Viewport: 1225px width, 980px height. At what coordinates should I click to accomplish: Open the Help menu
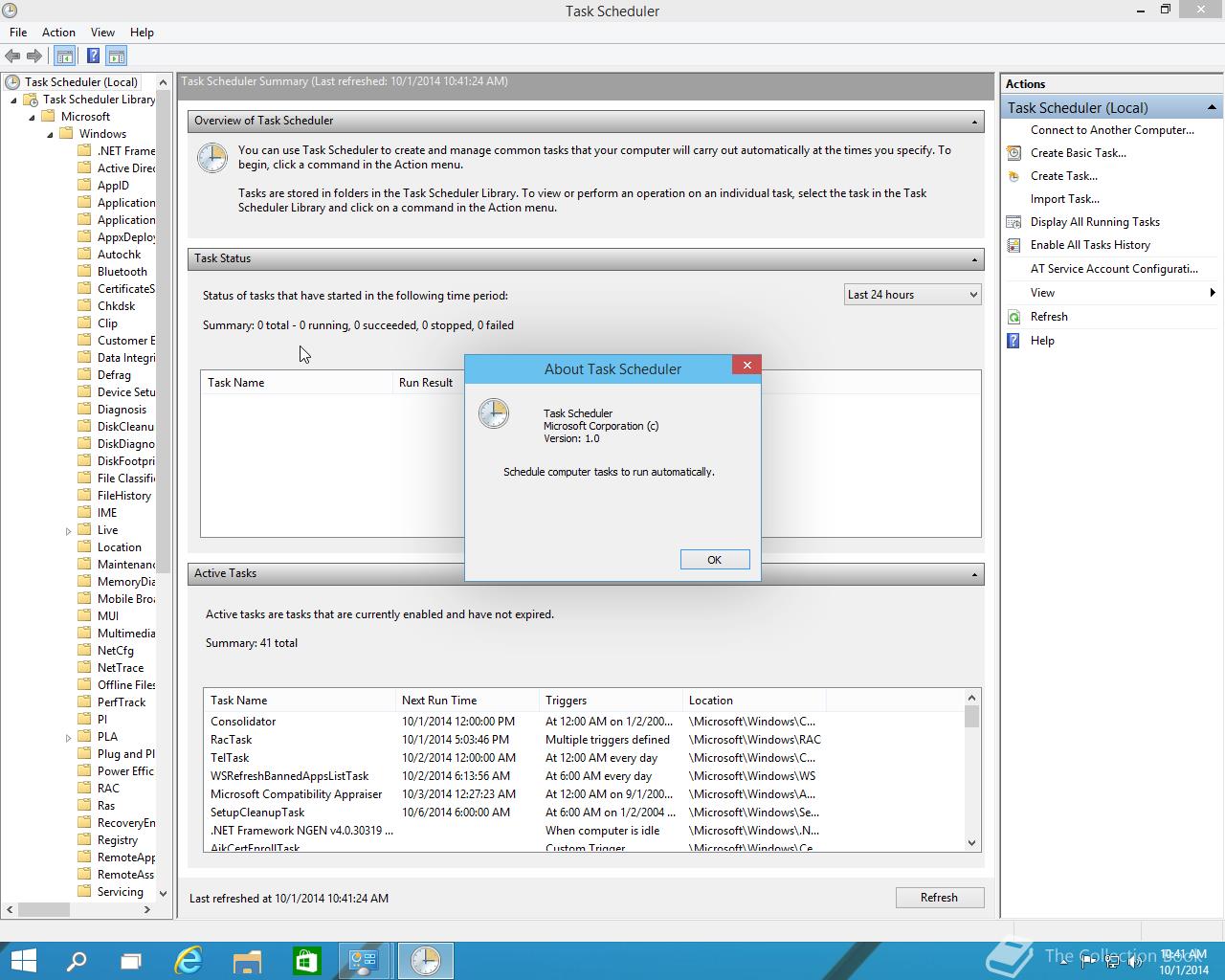point(142,32)
